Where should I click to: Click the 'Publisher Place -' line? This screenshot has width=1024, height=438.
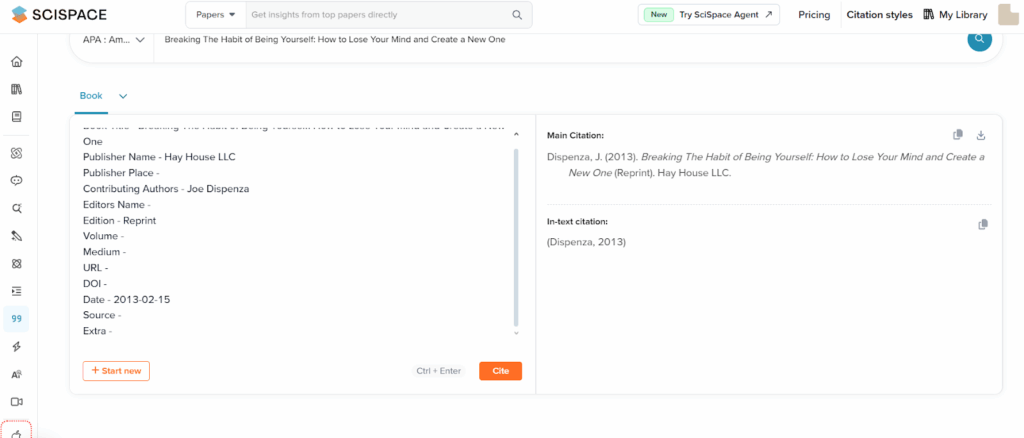tap(121, 173)
